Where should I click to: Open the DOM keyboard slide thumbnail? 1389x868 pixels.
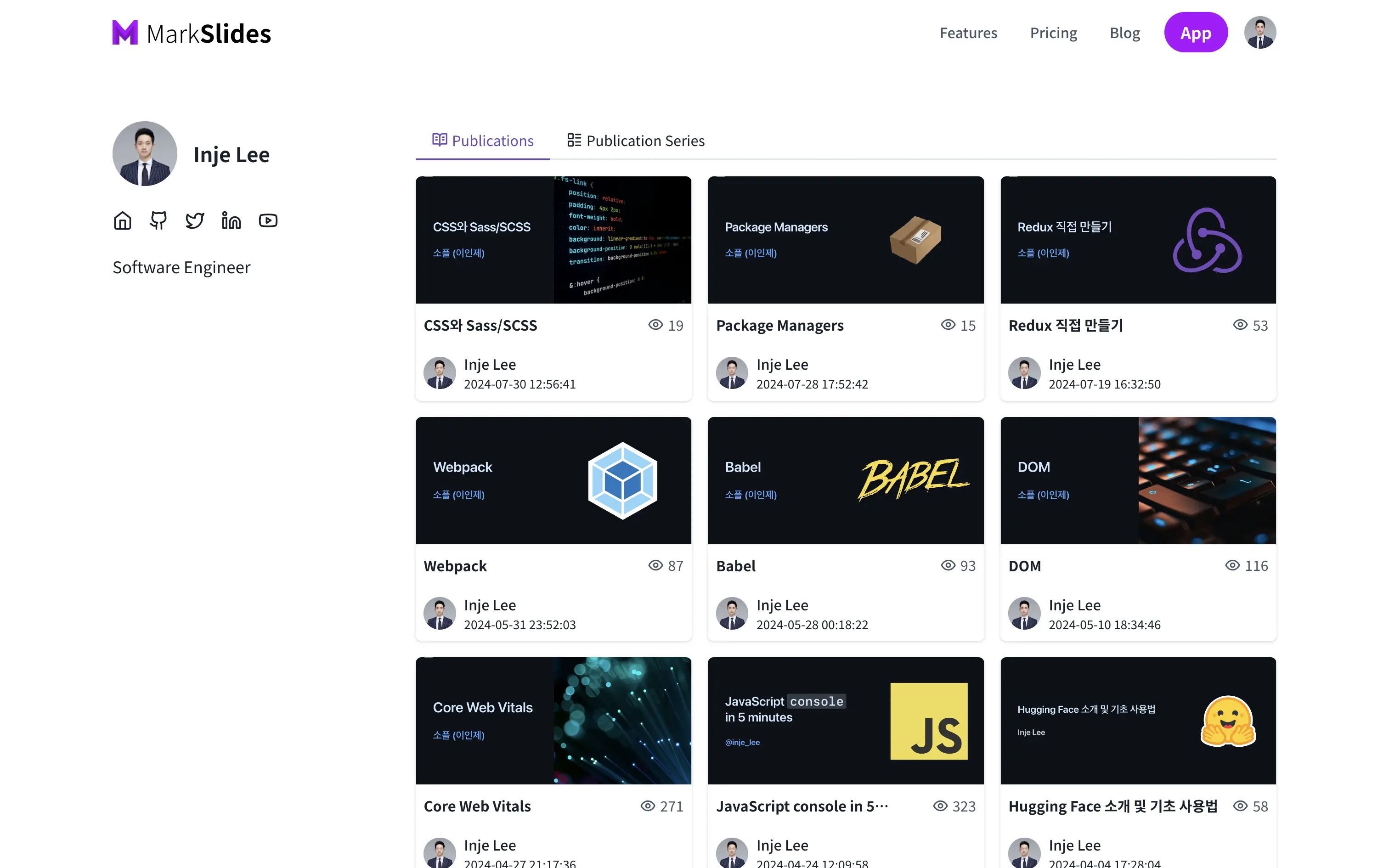(x=1138, y=480)
